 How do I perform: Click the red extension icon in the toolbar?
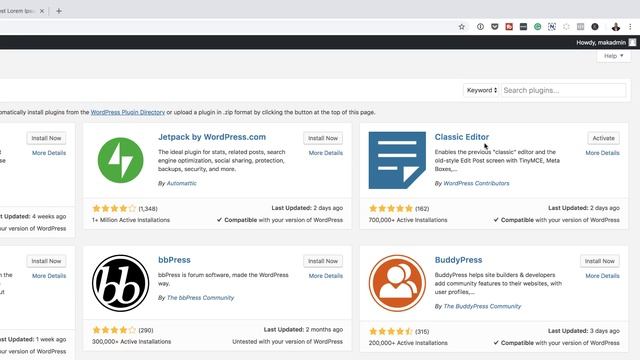[x=509, y=27]
